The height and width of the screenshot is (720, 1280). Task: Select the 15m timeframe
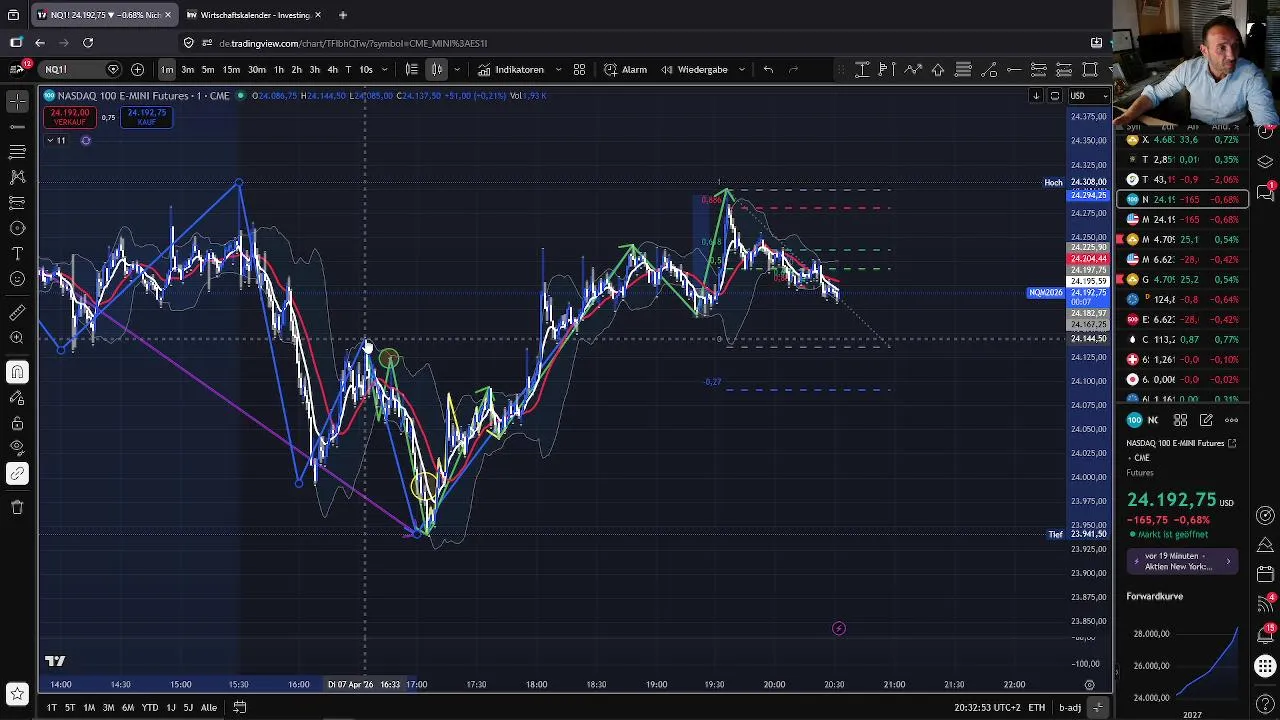coord(231,69)
